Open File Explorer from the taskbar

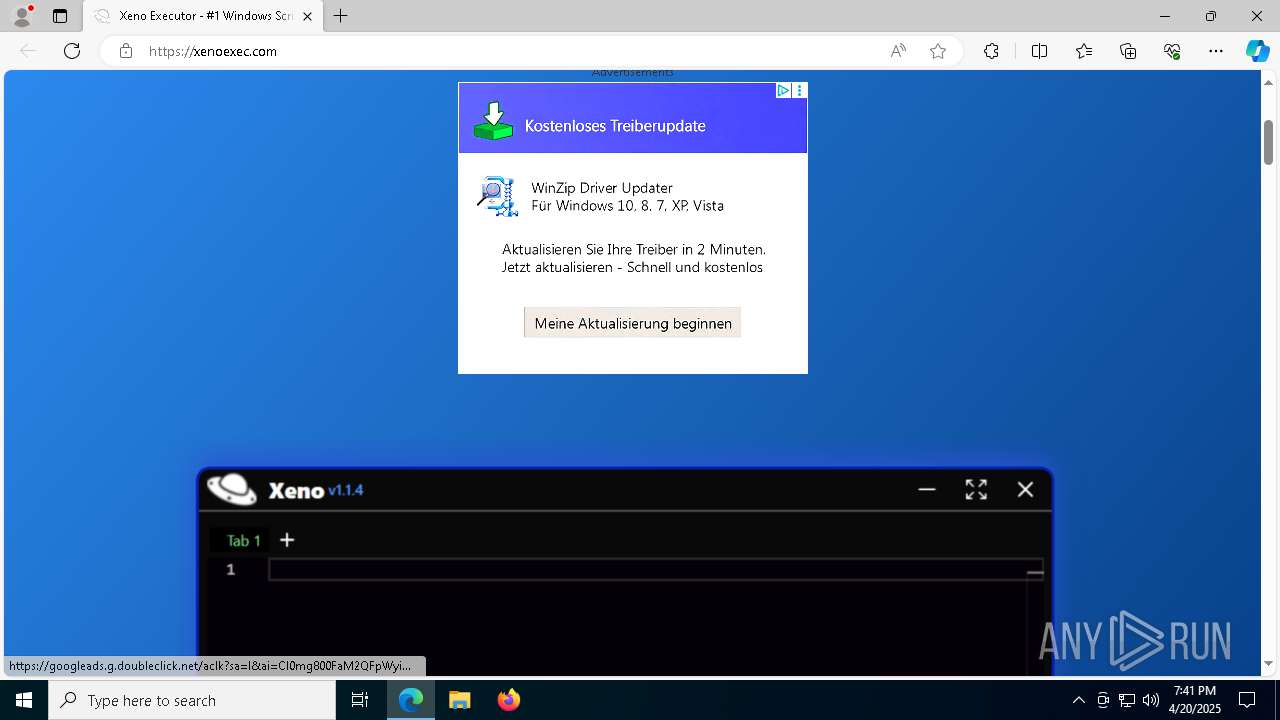pos(460,700)
